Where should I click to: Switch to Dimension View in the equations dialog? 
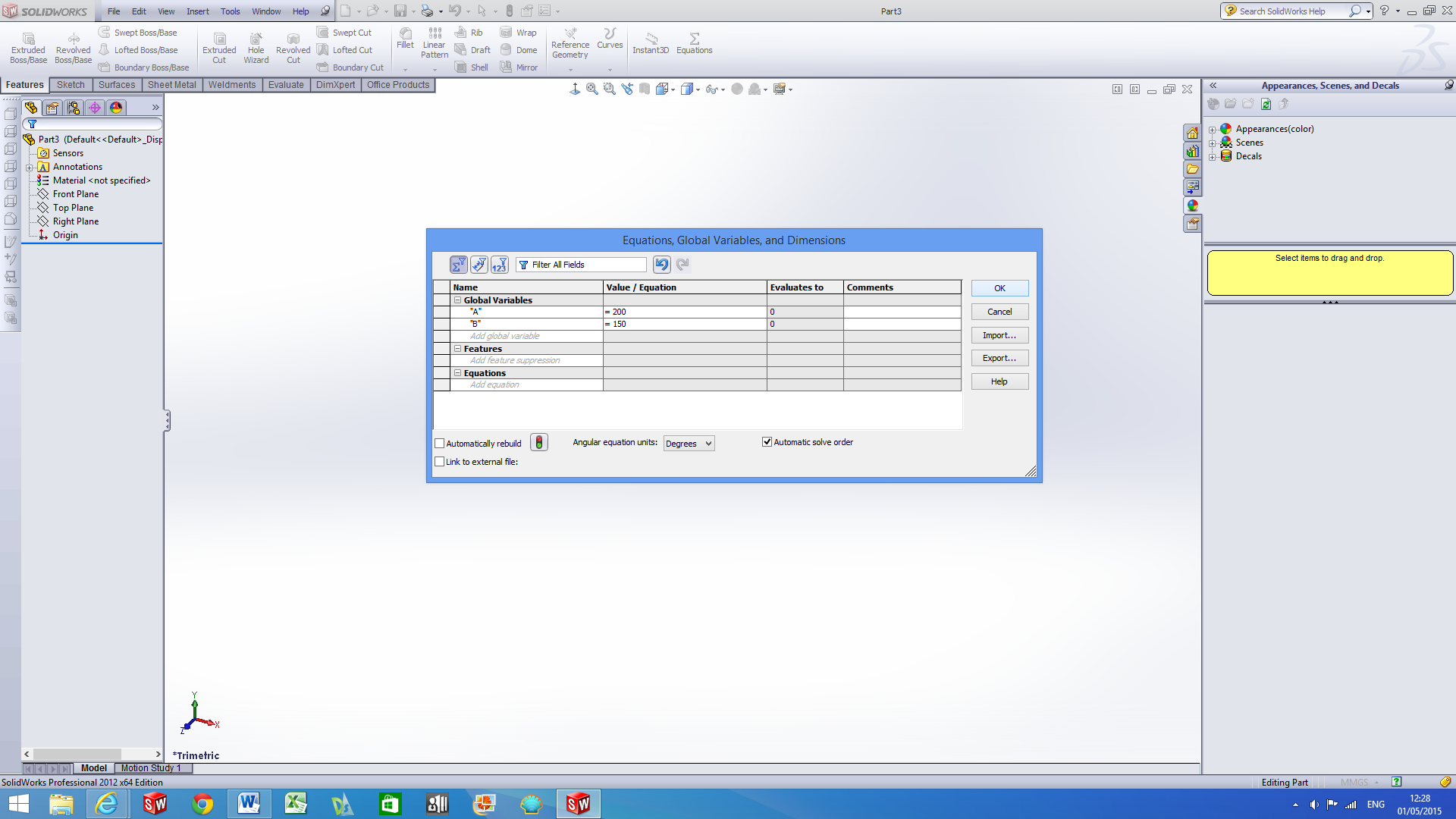pos(500,265)
